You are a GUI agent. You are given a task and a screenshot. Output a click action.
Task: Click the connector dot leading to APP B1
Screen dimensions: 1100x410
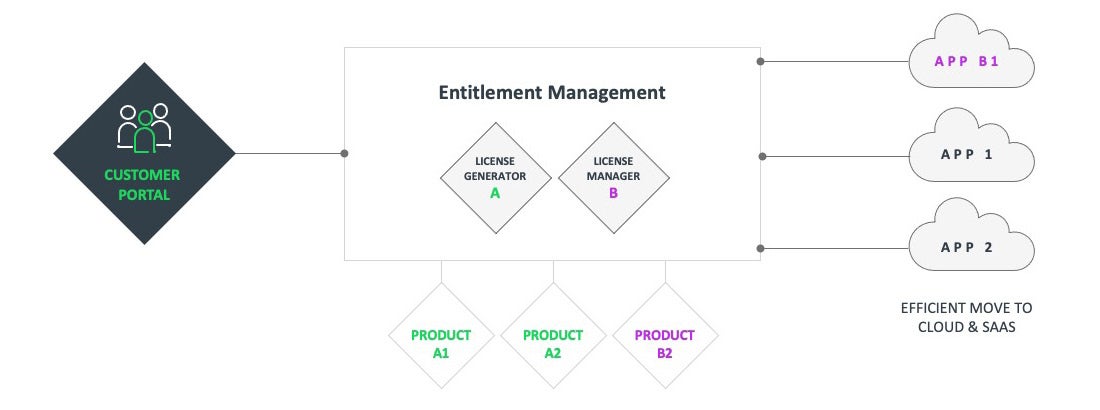click(761, 62)
